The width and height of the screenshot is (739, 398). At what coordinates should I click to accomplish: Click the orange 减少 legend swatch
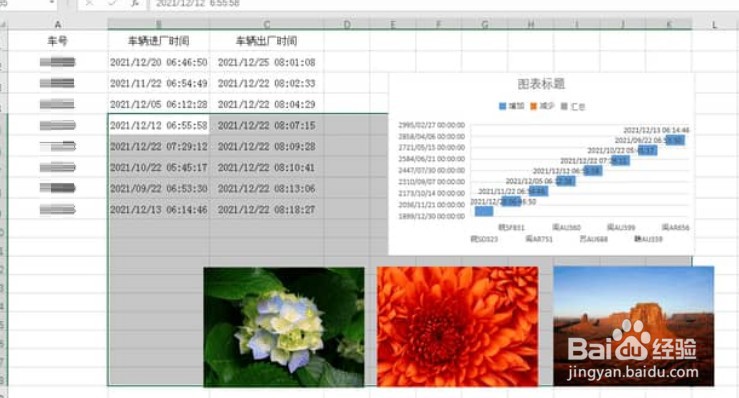point(534,107)
